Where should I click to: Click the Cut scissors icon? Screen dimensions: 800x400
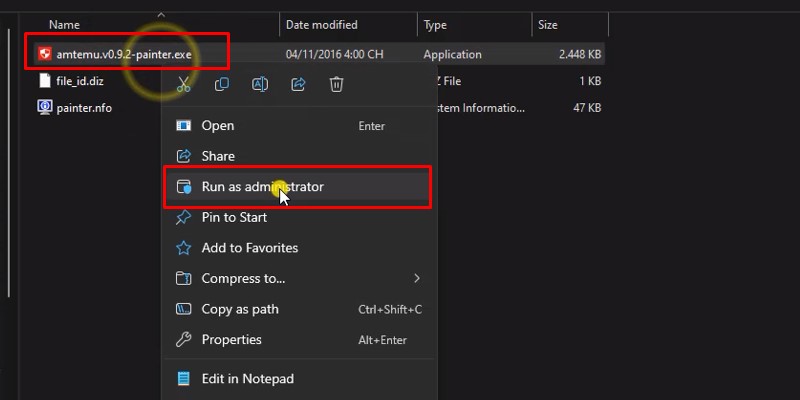tap(183, 86)
